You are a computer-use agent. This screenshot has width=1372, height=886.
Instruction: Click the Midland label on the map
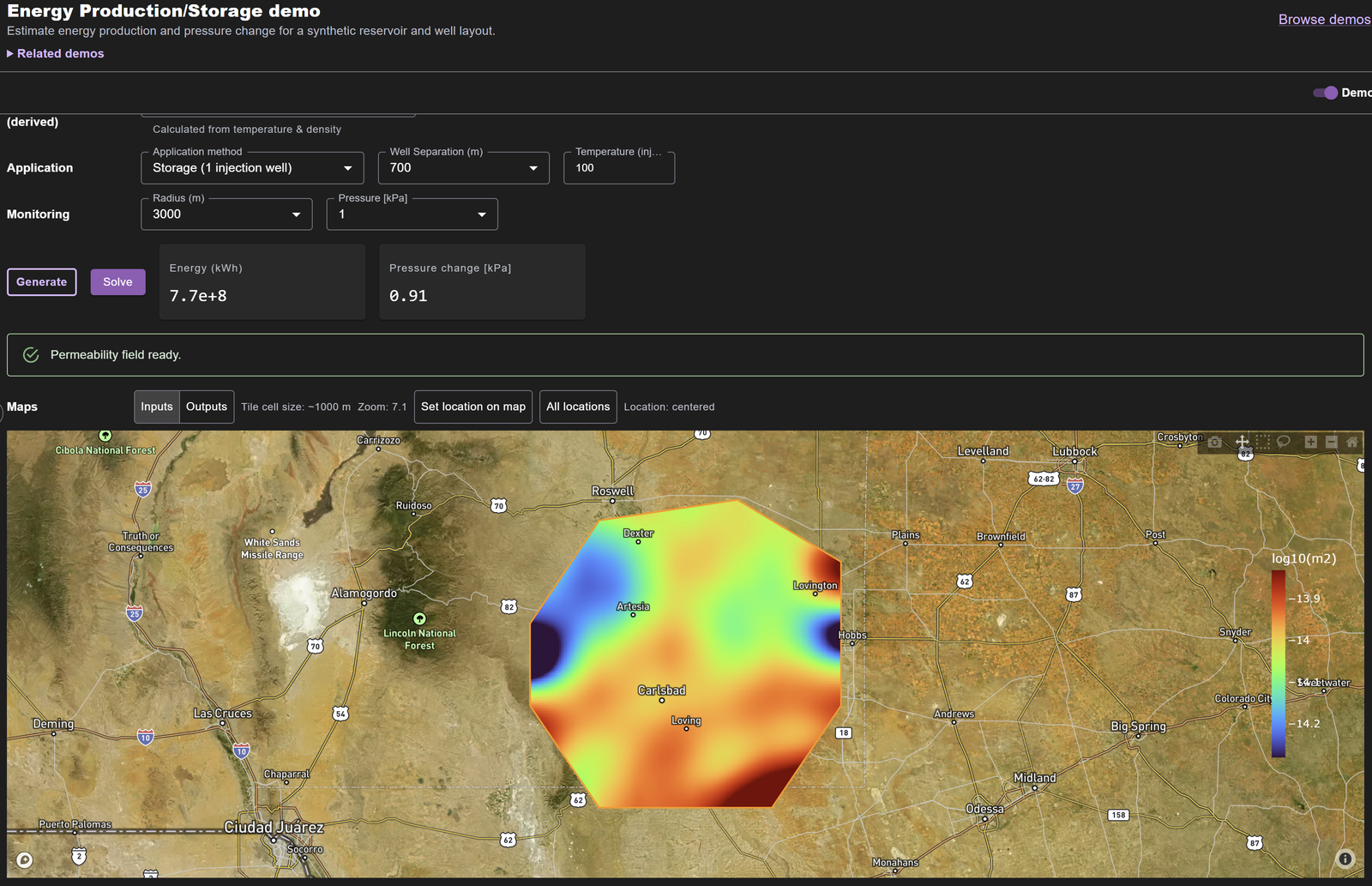1035,778
